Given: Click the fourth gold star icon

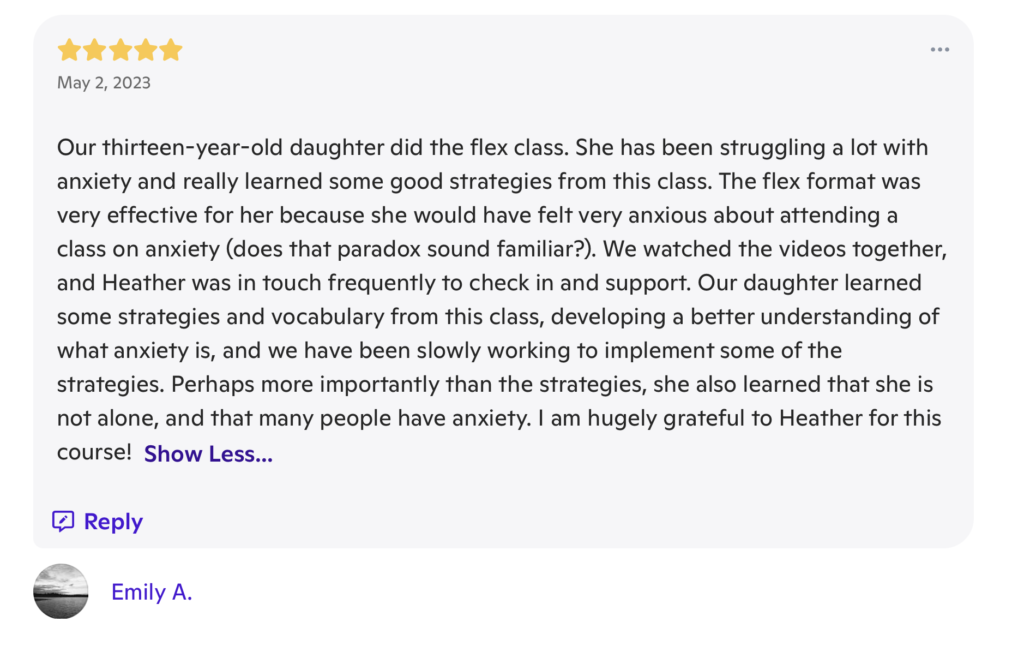Looking at the screenshot, I should (146, 48).
